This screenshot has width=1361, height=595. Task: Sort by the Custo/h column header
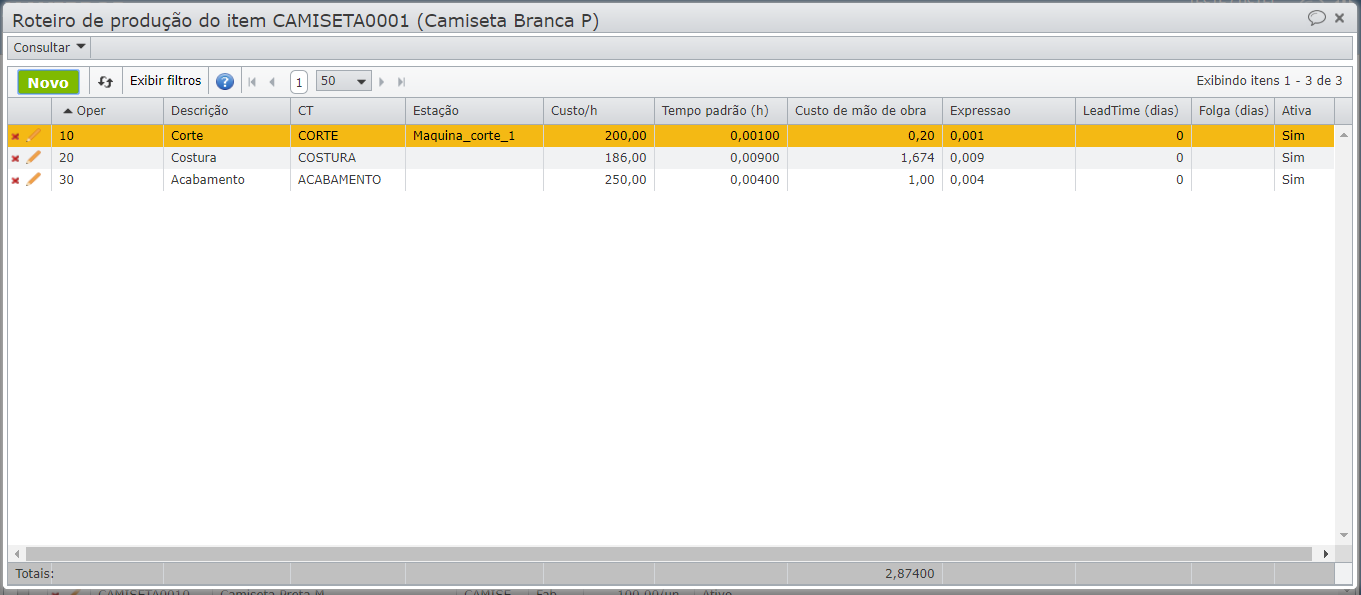pyautogui.click(x=599, y=111)
